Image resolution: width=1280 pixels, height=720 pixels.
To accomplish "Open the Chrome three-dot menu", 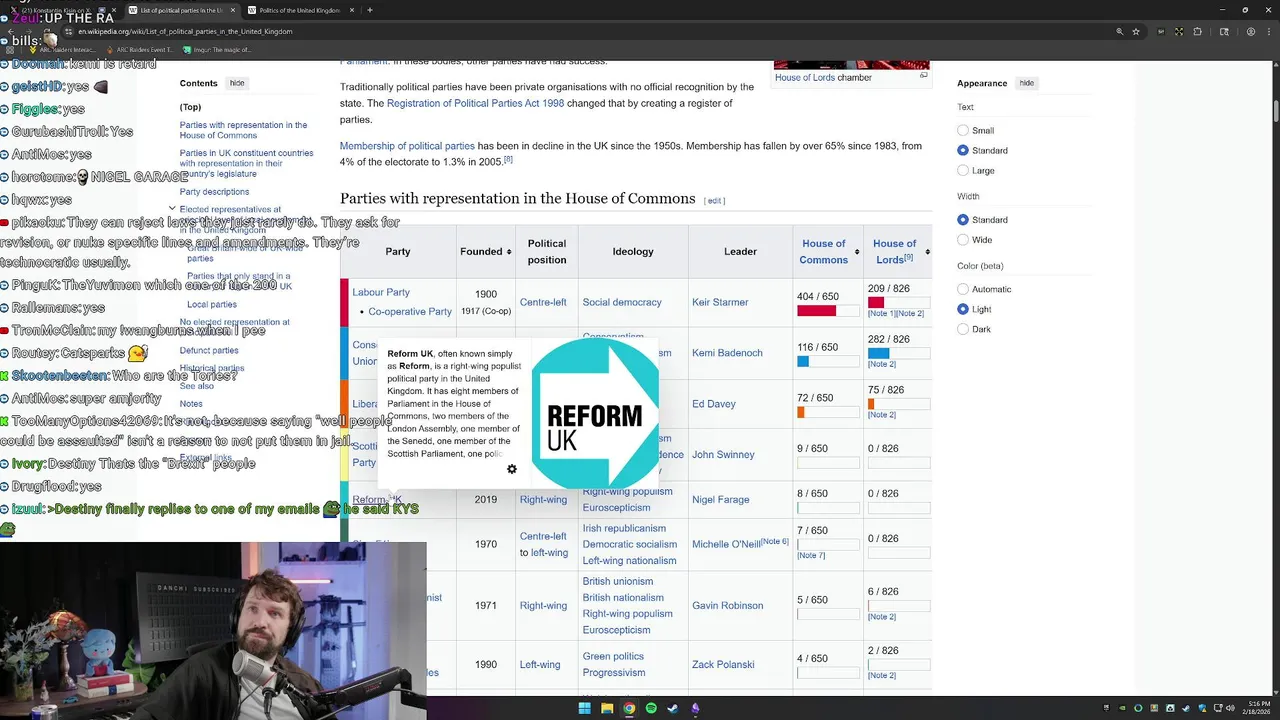I will click(x=1269, y=31).
